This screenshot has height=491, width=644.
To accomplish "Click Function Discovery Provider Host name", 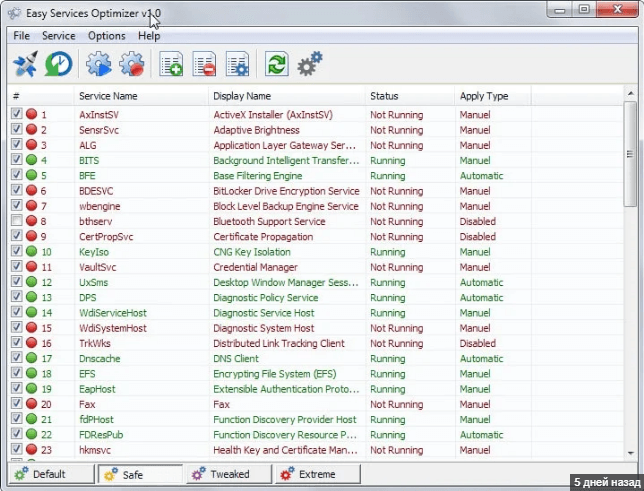I will [x=285, y=419].
